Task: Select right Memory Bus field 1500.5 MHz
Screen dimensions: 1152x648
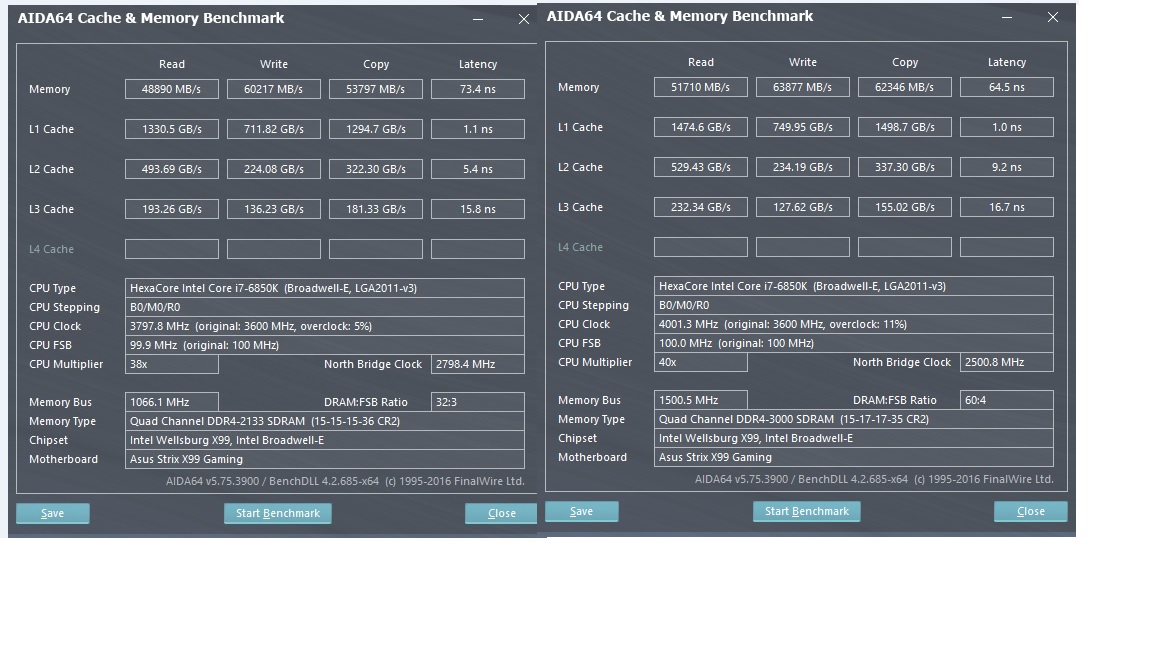Action: (701, 400)
